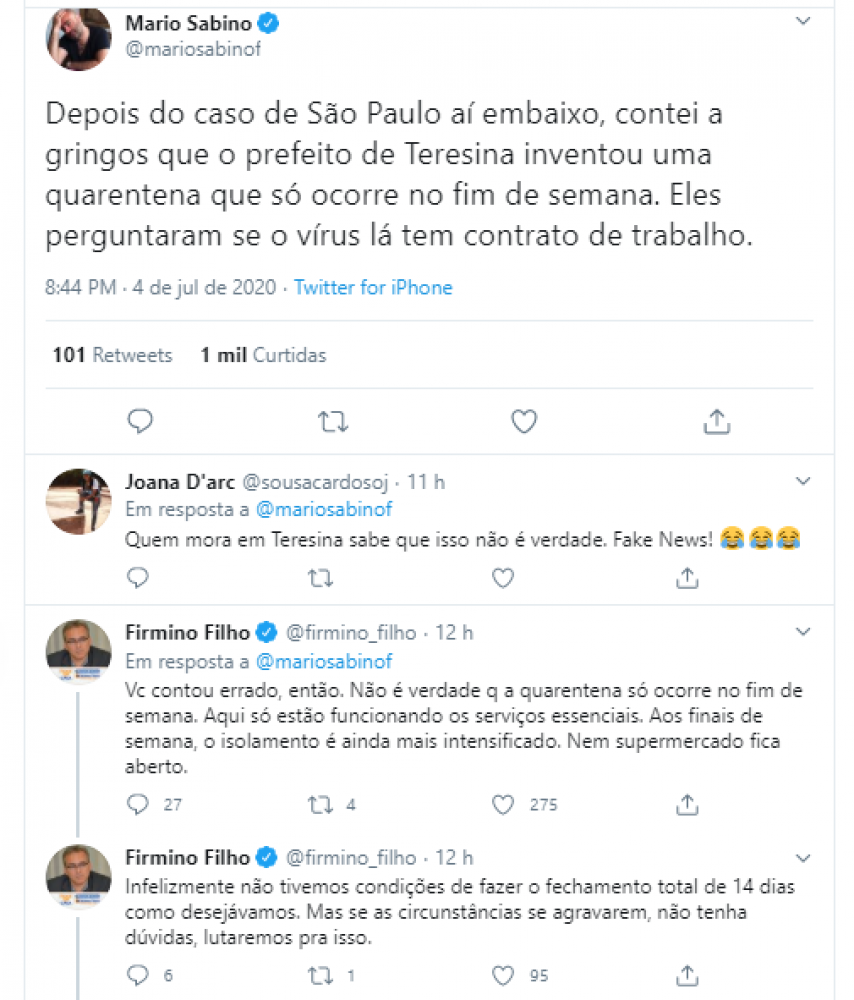Screen dimensions: 854x1000
Task: Like Joana D'arc's reply
Action: point(503,577)
